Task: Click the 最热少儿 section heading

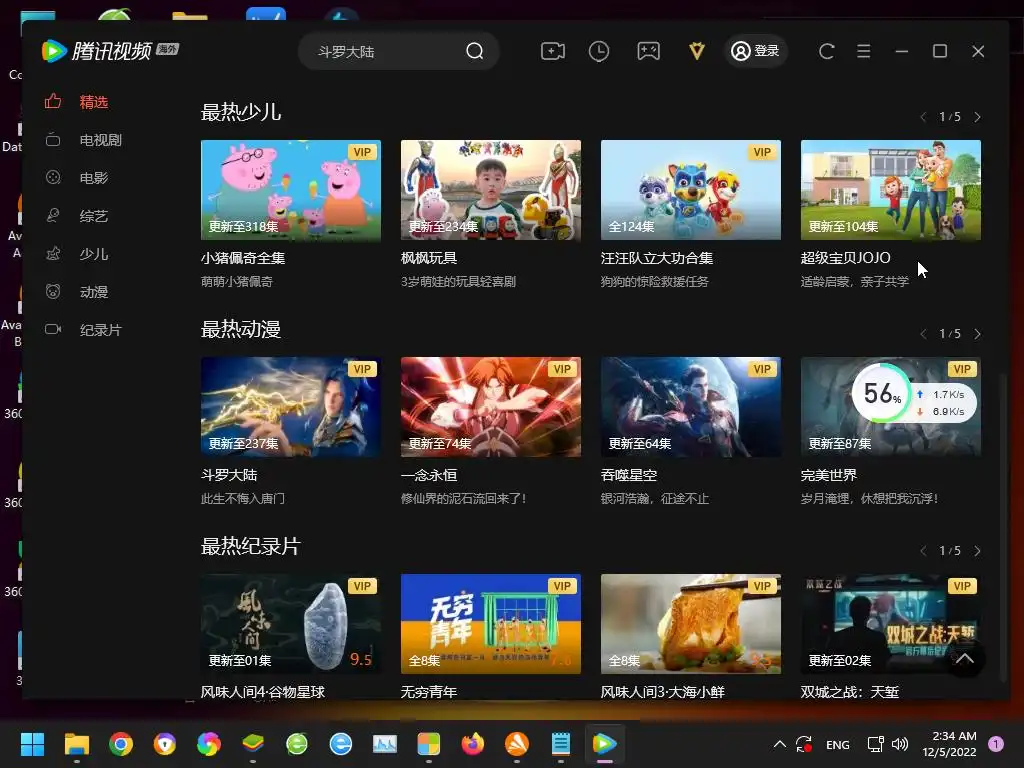Action: [x=241, y=112]
